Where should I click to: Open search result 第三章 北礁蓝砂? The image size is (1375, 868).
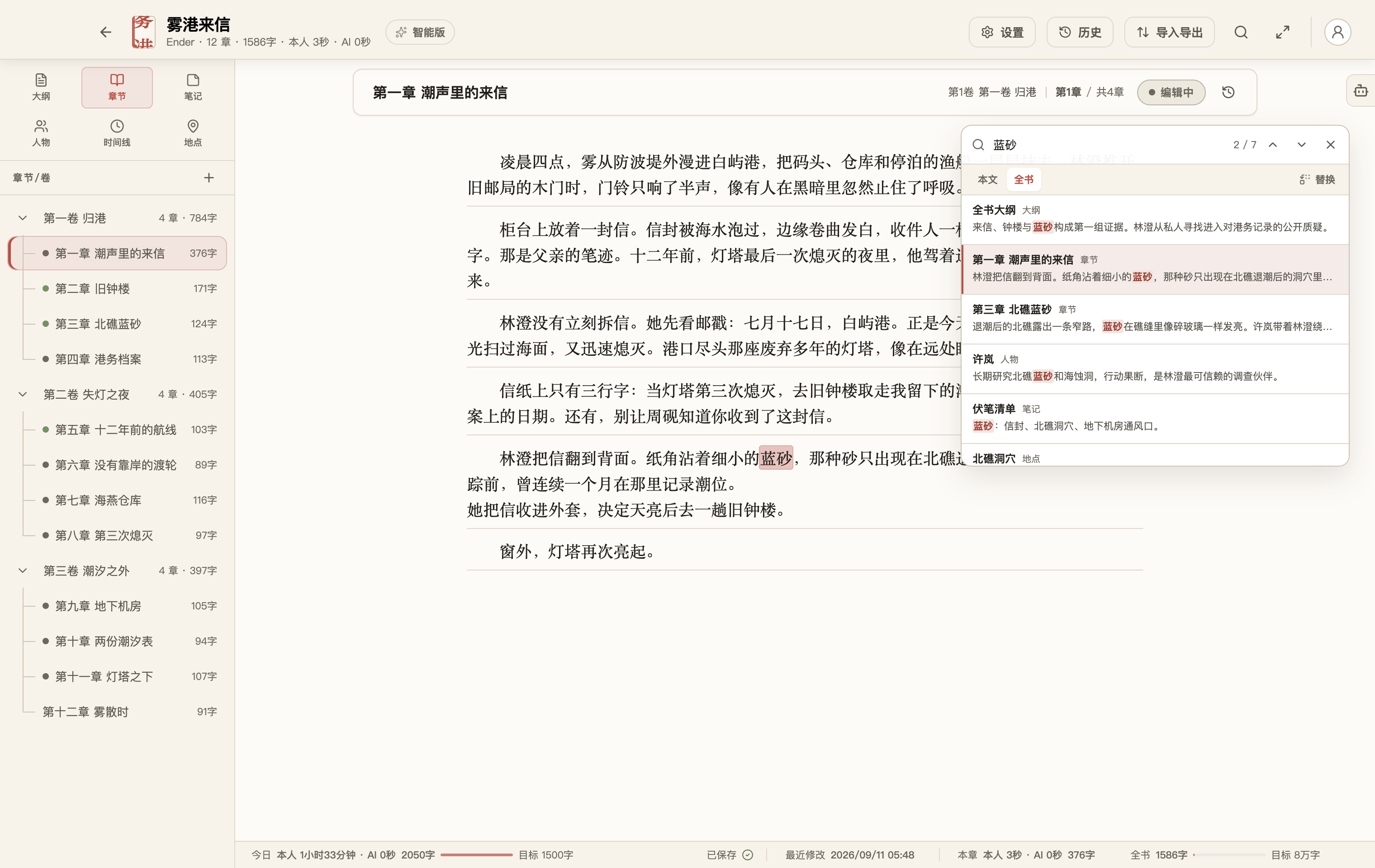point(1155,318)
